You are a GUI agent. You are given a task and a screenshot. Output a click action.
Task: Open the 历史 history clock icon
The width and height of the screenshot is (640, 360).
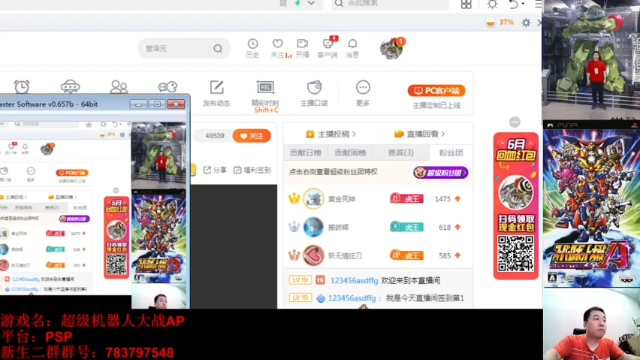253,44
